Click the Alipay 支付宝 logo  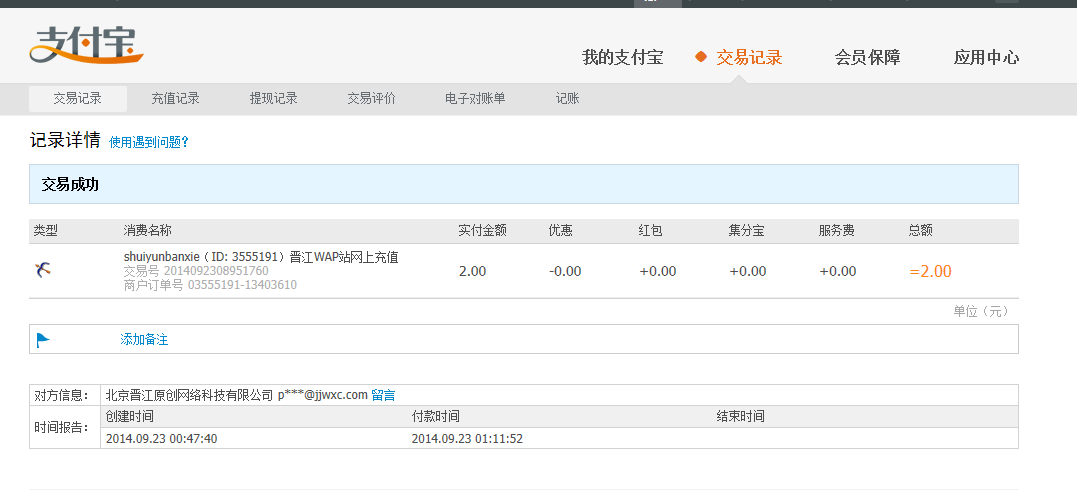87,45
